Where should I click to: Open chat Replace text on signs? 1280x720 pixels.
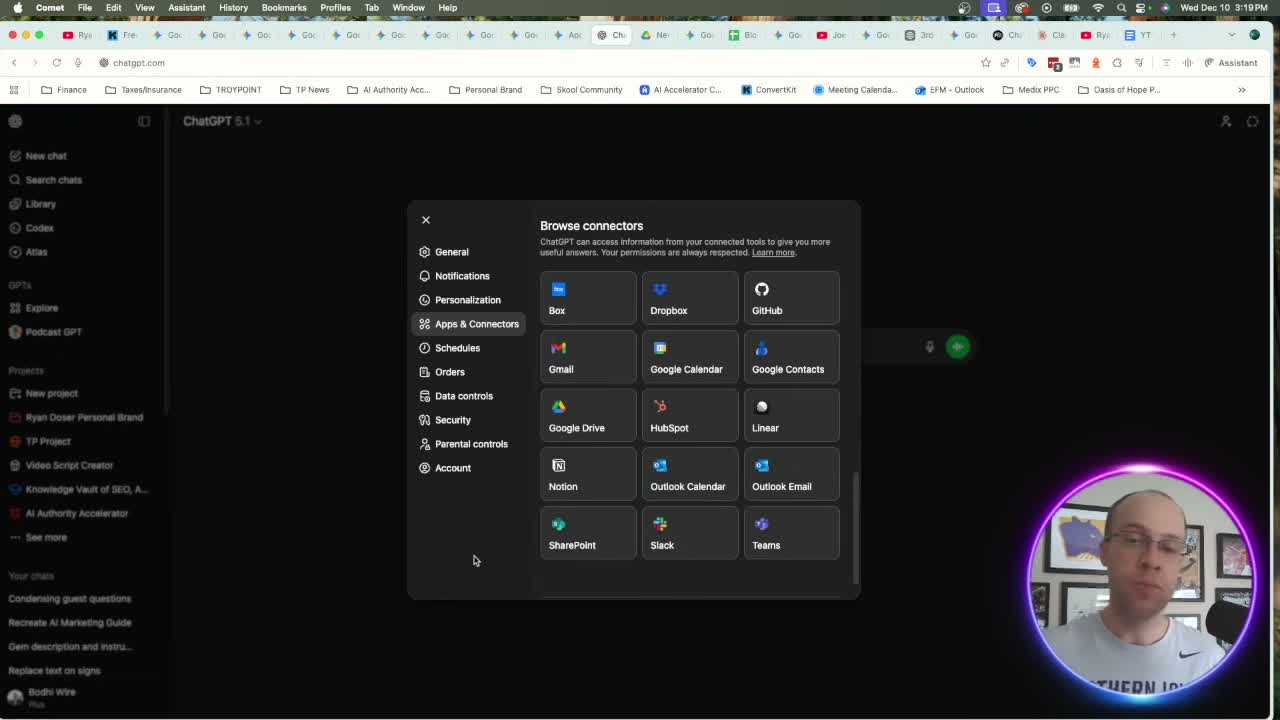coord(54,671)
